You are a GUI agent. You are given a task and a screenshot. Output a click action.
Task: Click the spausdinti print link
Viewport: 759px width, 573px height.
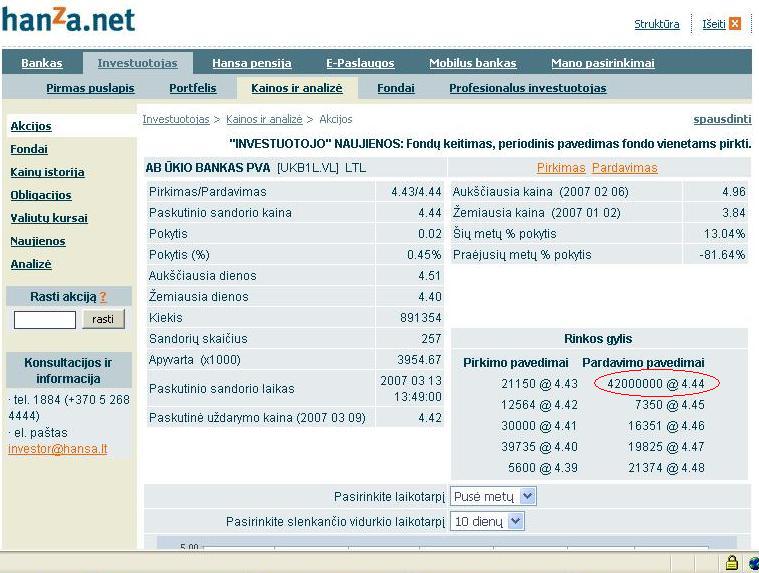(x=722, y=119)
